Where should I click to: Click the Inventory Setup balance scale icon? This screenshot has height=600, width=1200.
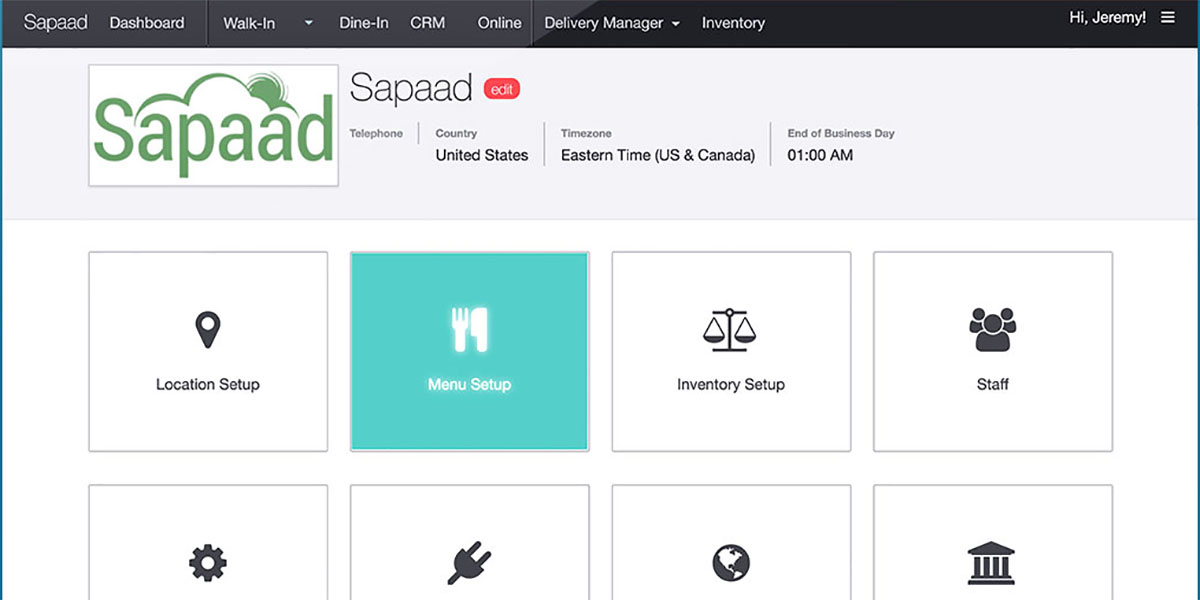coord(730,330)
